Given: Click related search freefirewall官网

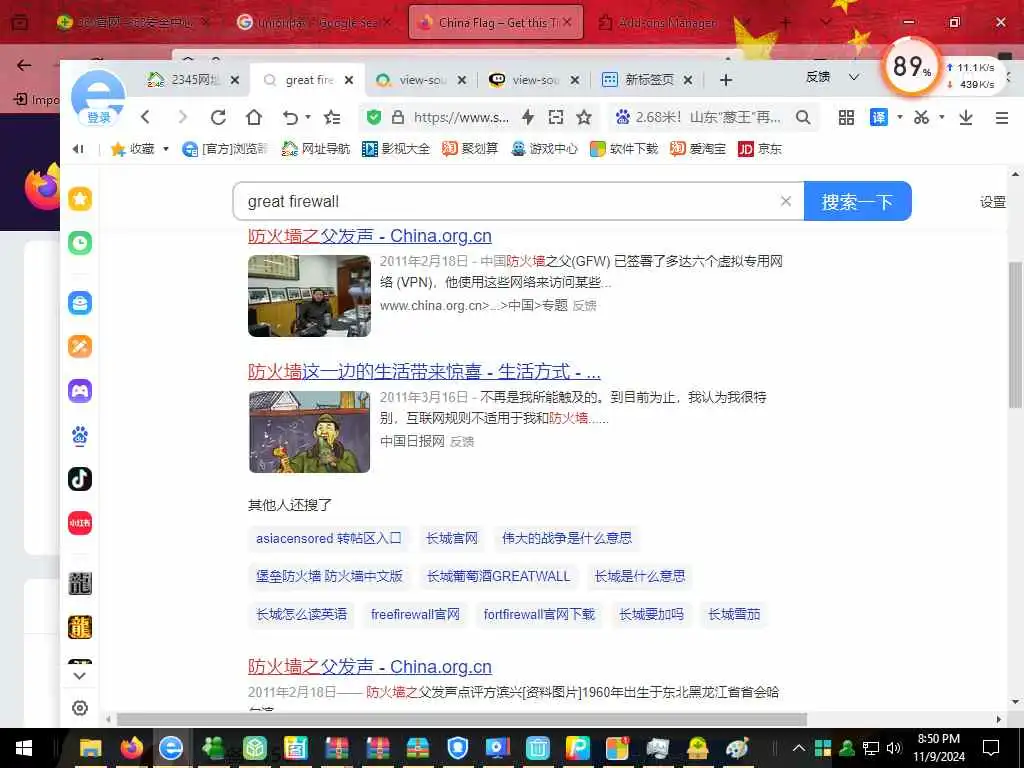Looking at the screenshot, I should (x=415, y=614).
